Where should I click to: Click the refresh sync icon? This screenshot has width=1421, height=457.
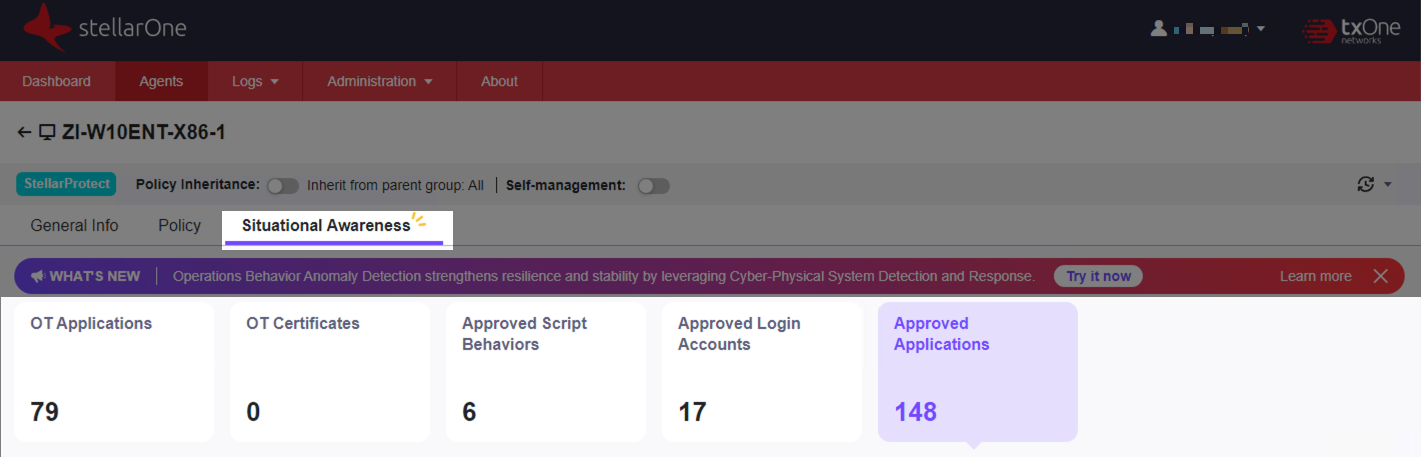click(1365, 184)
